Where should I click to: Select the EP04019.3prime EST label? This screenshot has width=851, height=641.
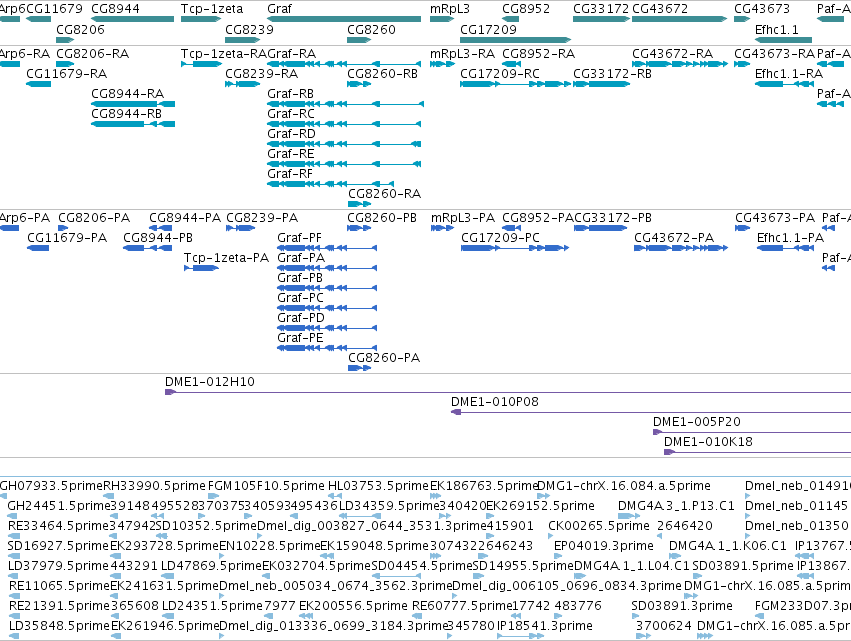pos(604,546)
